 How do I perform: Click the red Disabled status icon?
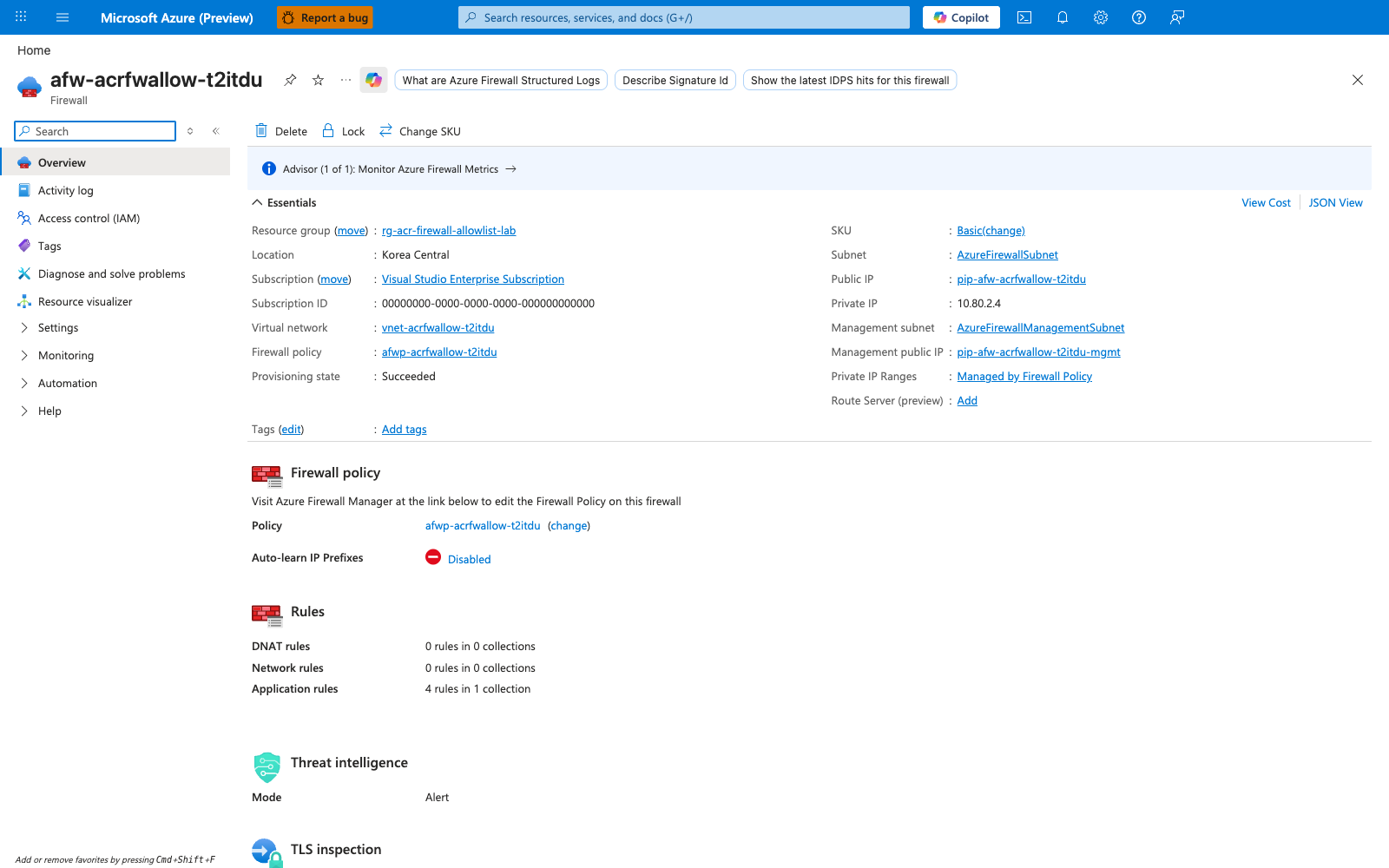click(433, 557)
